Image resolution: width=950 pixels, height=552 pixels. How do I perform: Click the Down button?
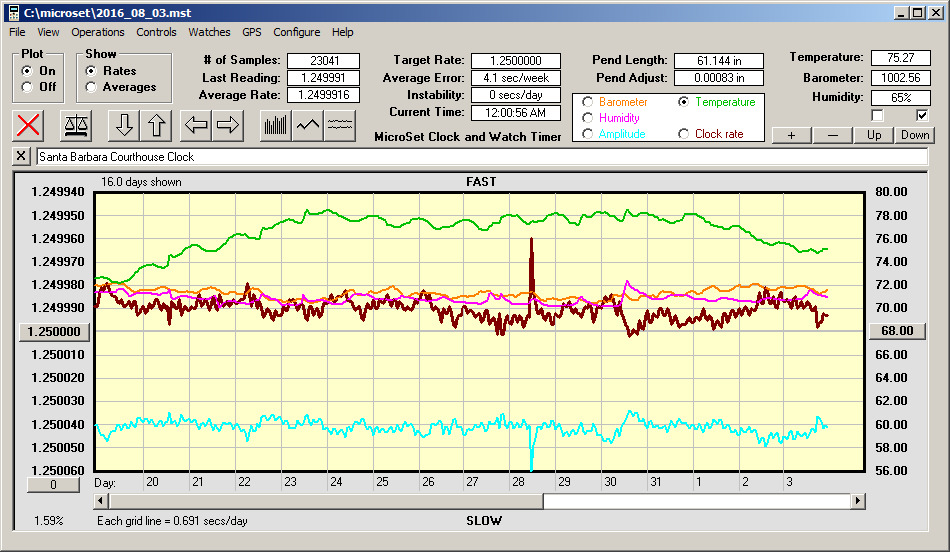point(914,135)
